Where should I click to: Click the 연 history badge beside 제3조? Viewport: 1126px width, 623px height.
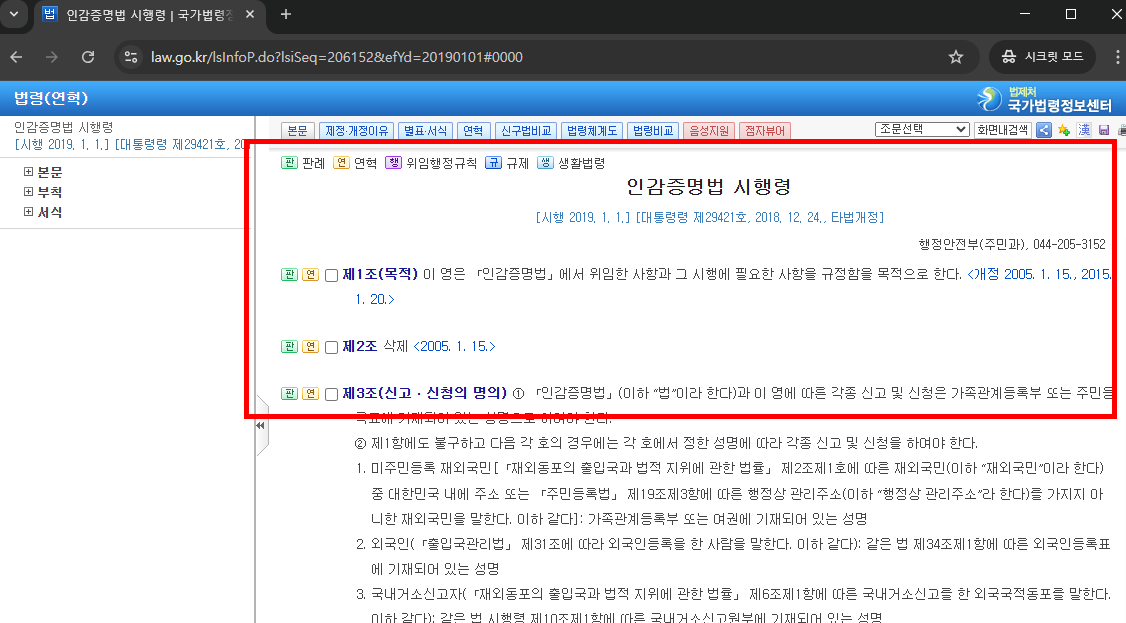308,394
